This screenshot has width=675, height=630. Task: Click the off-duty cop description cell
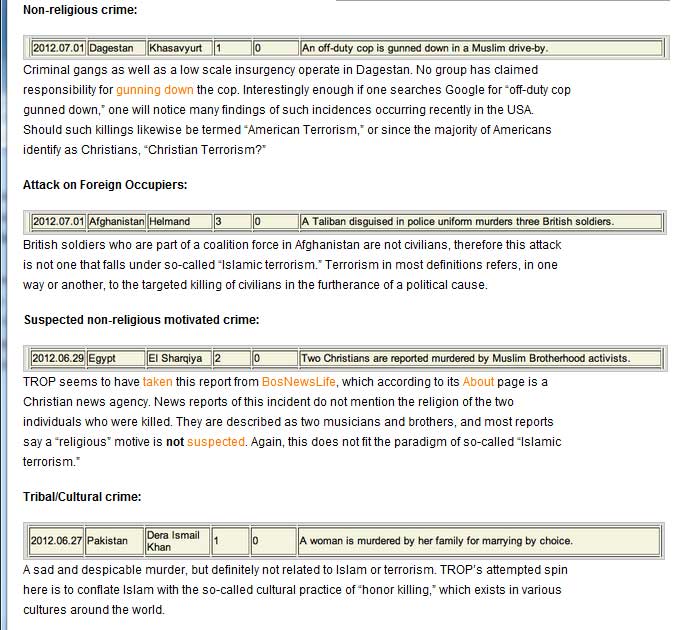[480, 48]
